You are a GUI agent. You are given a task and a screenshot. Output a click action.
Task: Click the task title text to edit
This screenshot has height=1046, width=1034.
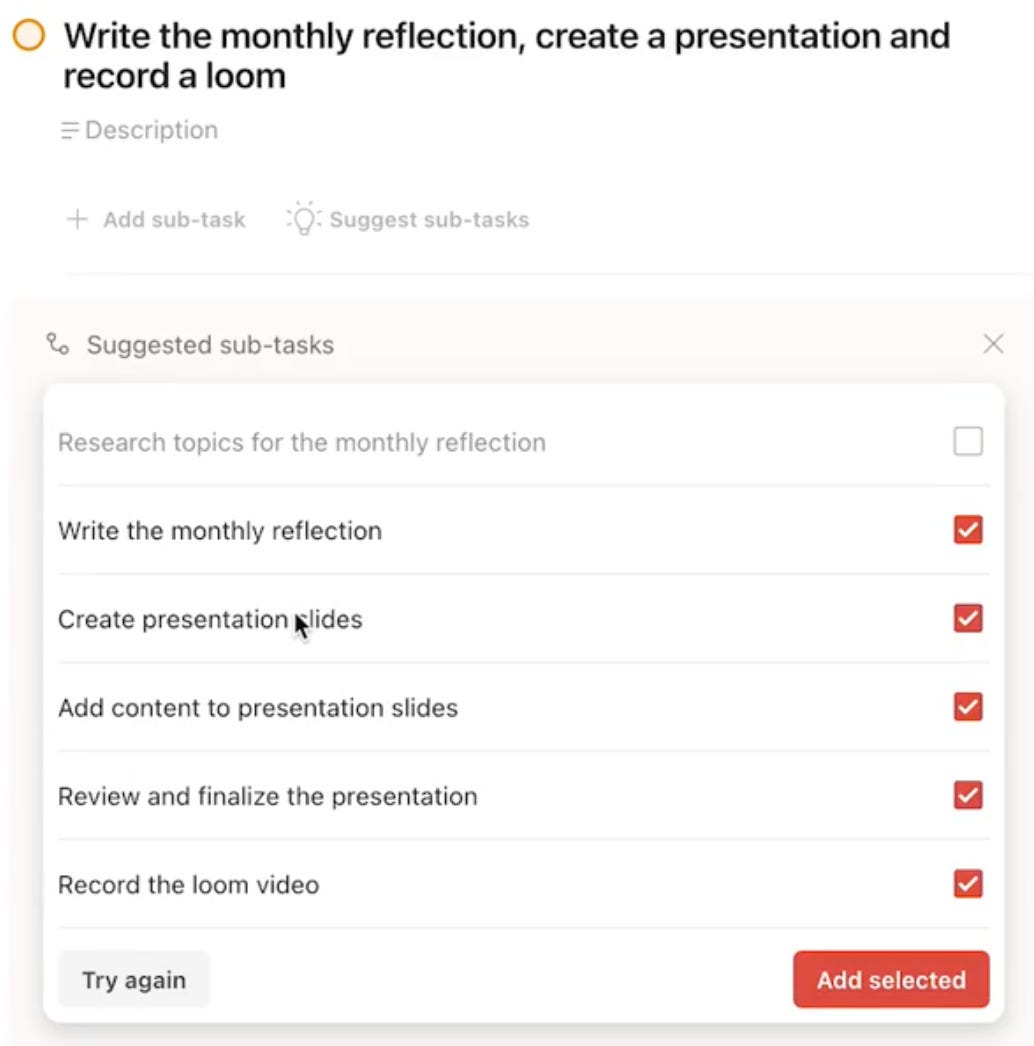click(x=506, y=56)
